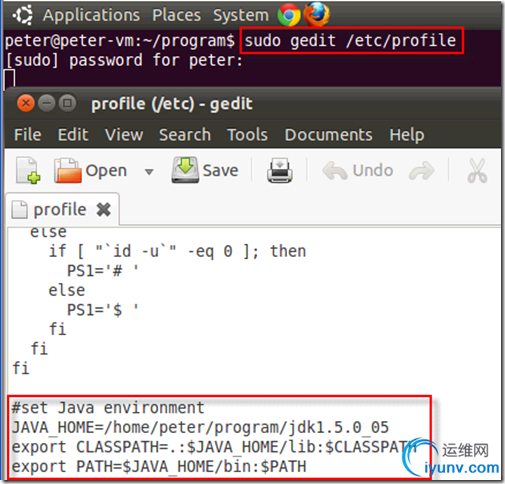The image size is (505, 484).
Task: Click the 'export CLASSPATH' line
Action: (214, 447)
